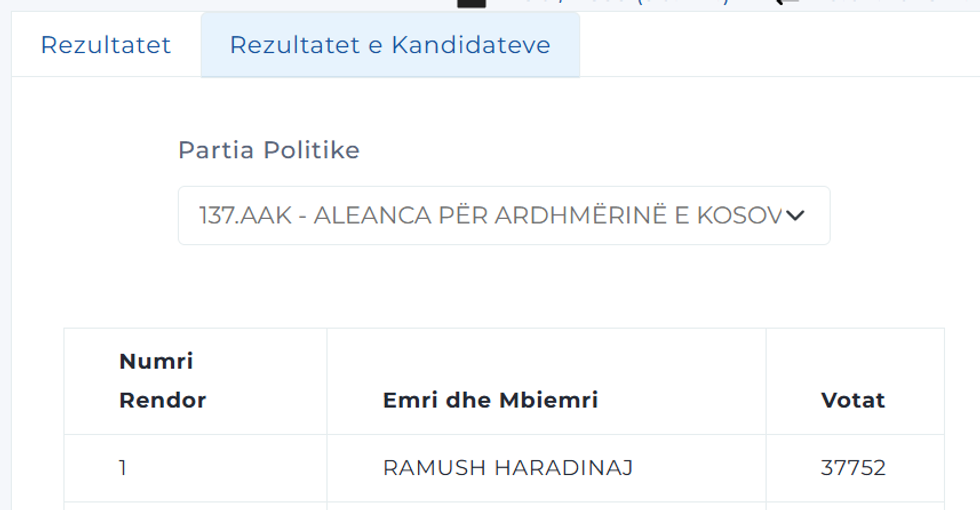The image size is (980, 510).
Task: Click the 37752 votes cell
Action: coord(853,468)
